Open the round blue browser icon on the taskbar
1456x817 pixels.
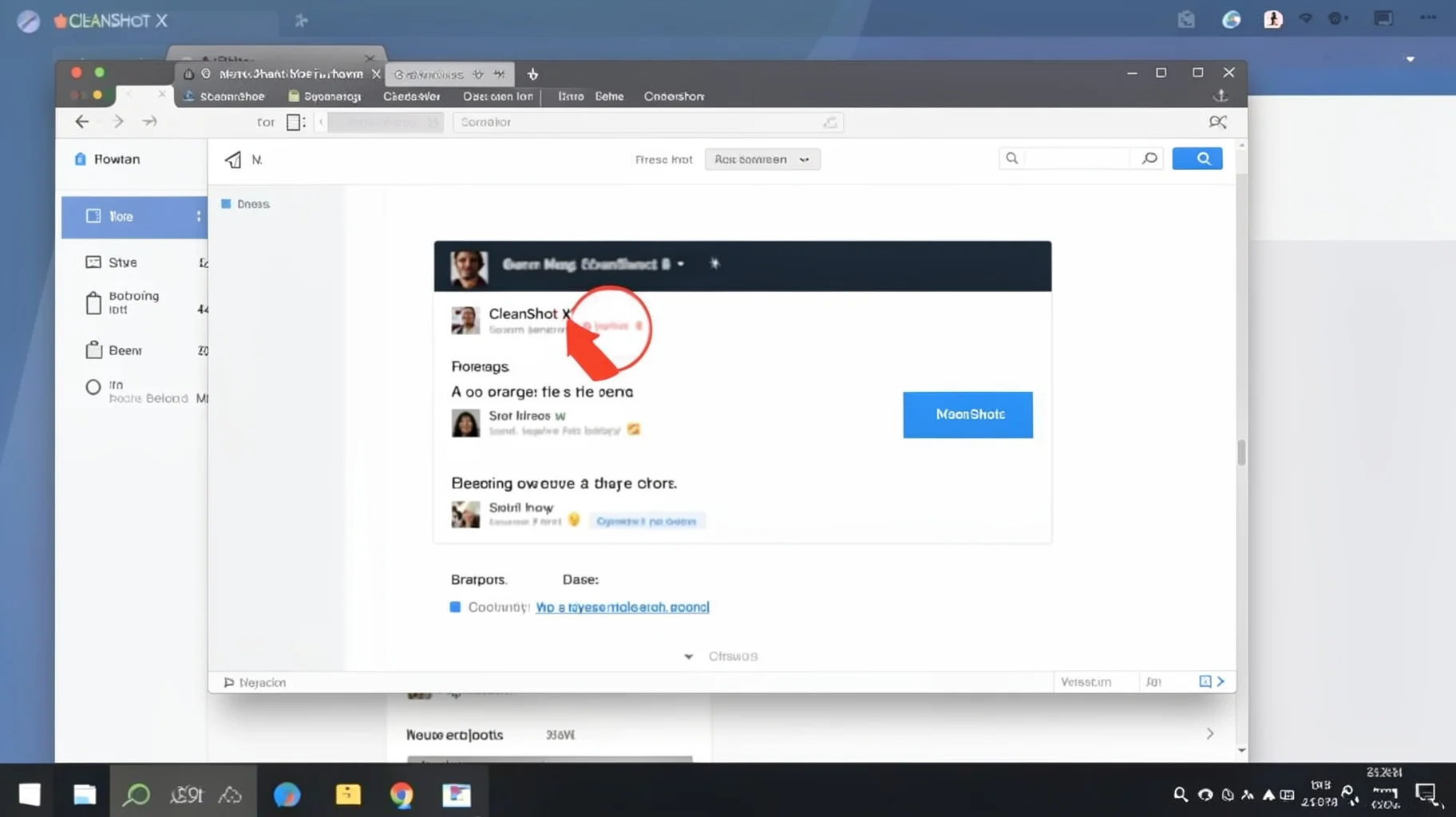coord(287,795)
